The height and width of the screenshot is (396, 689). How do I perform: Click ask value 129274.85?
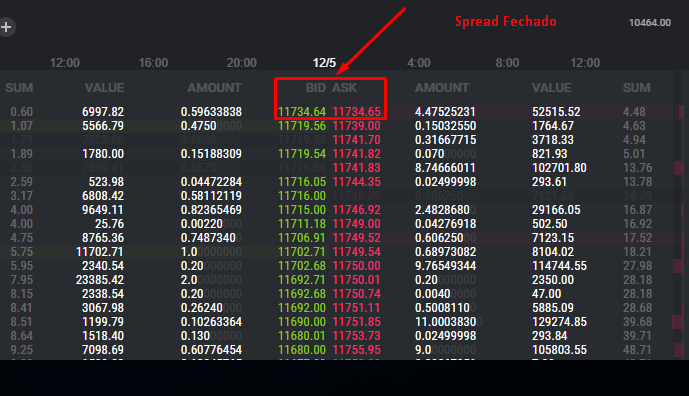click(559, 322)
